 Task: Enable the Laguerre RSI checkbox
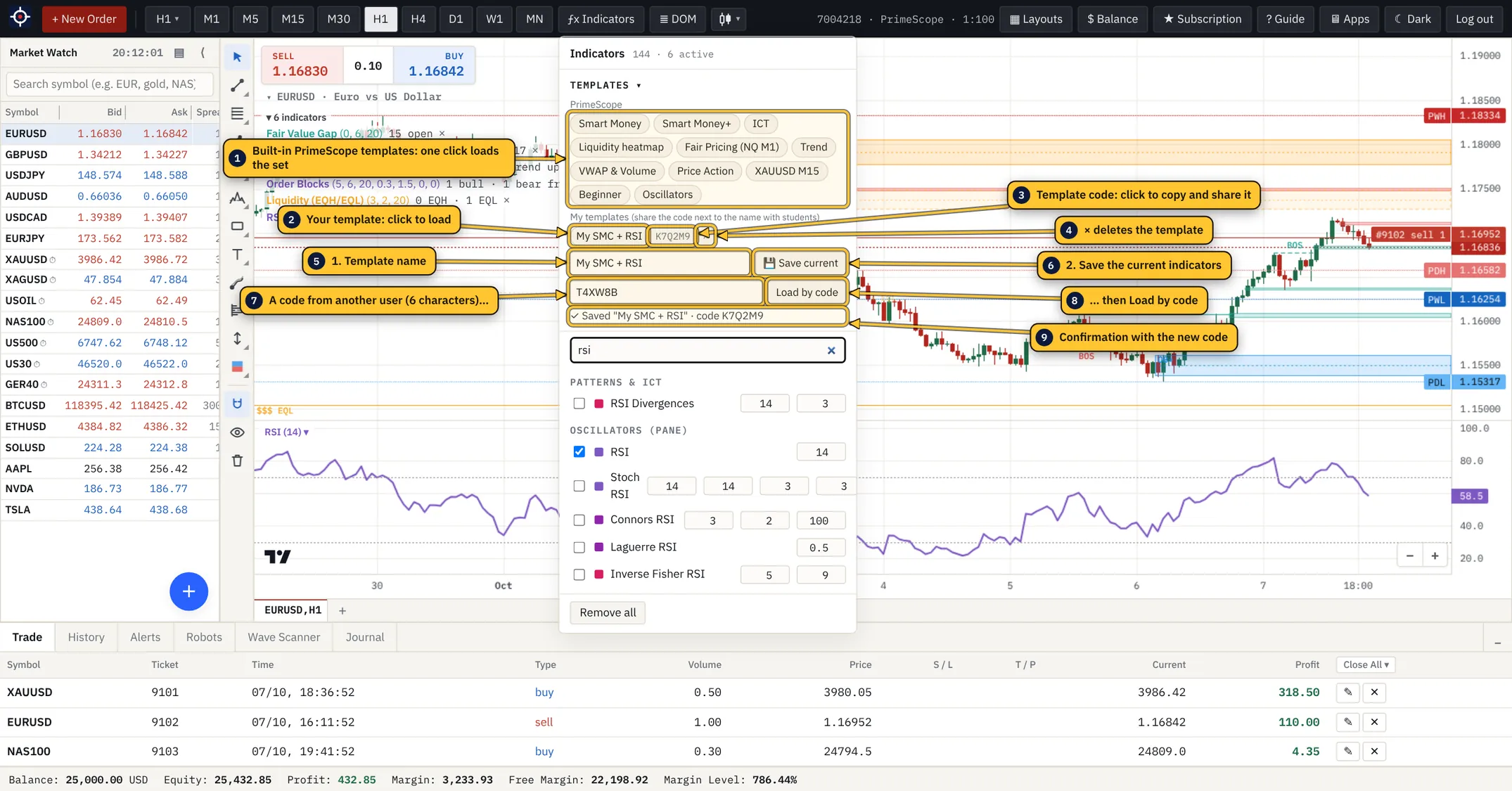[579, 548]
